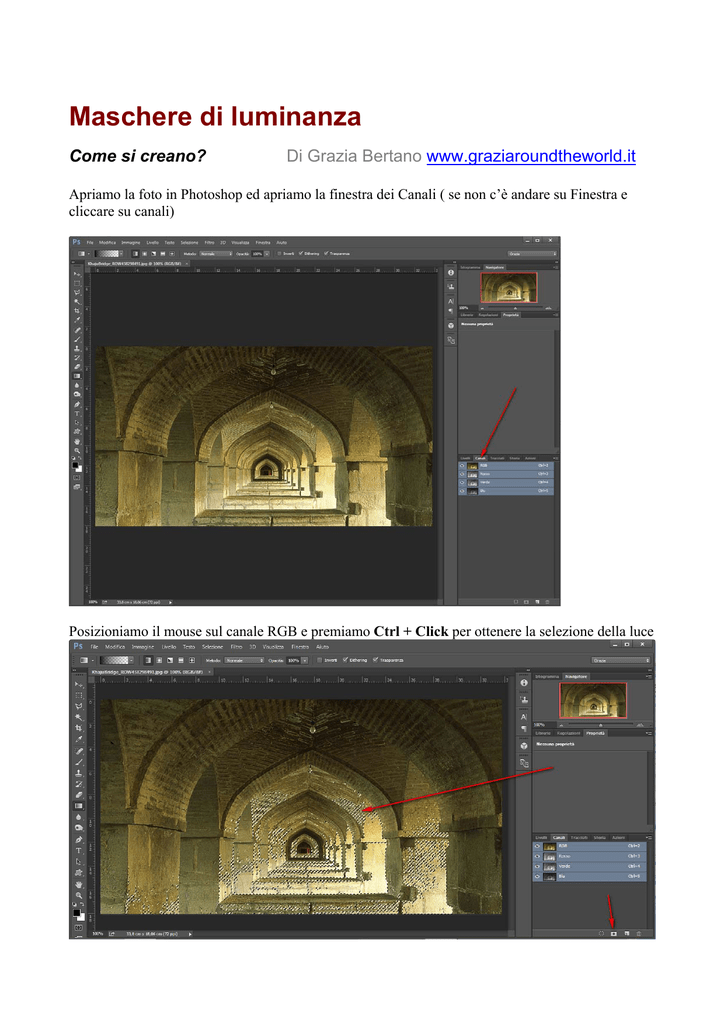Open the Opacità value dropdown in lower screenshot
The width and height of the screenshot is (724, 1024).
click(304, 660)
